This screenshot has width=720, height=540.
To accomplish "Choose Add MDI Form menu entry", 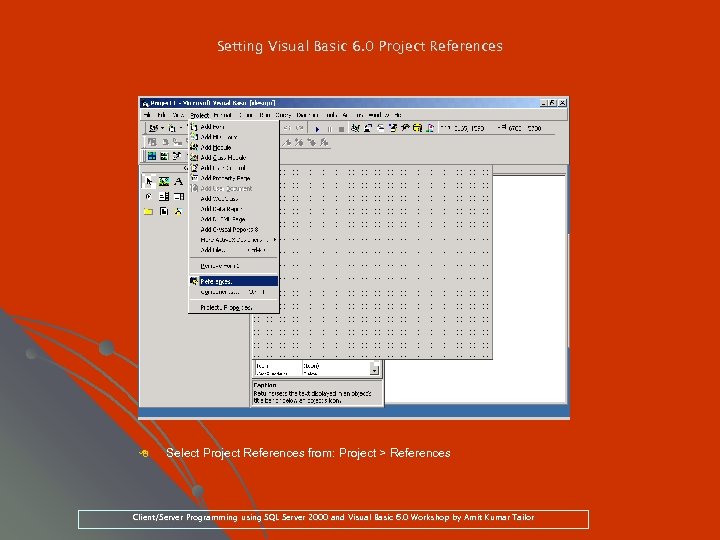I will (233, 137).
